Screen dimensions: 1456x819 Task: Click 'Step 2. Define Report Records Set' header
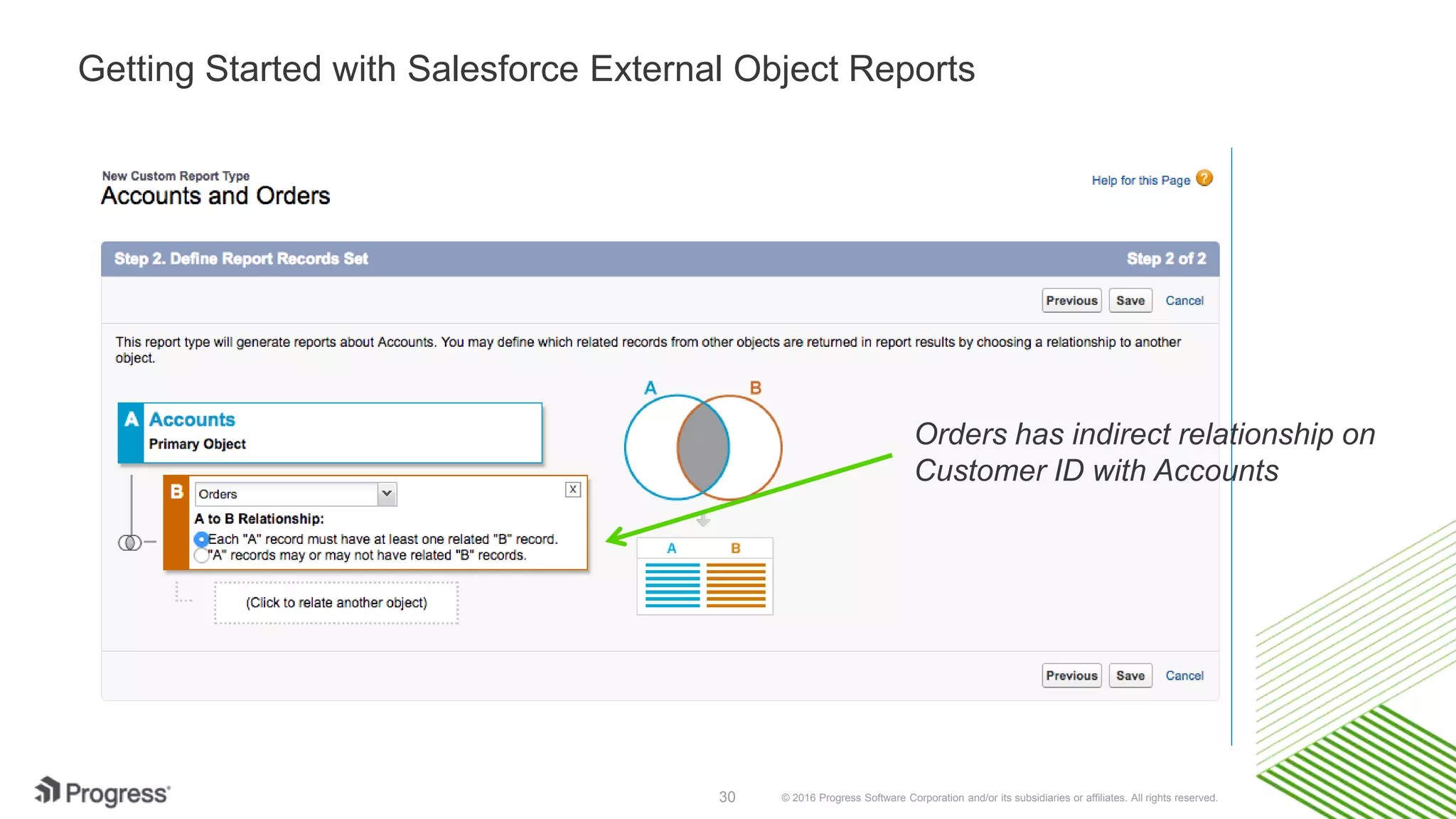click(241, 259)
